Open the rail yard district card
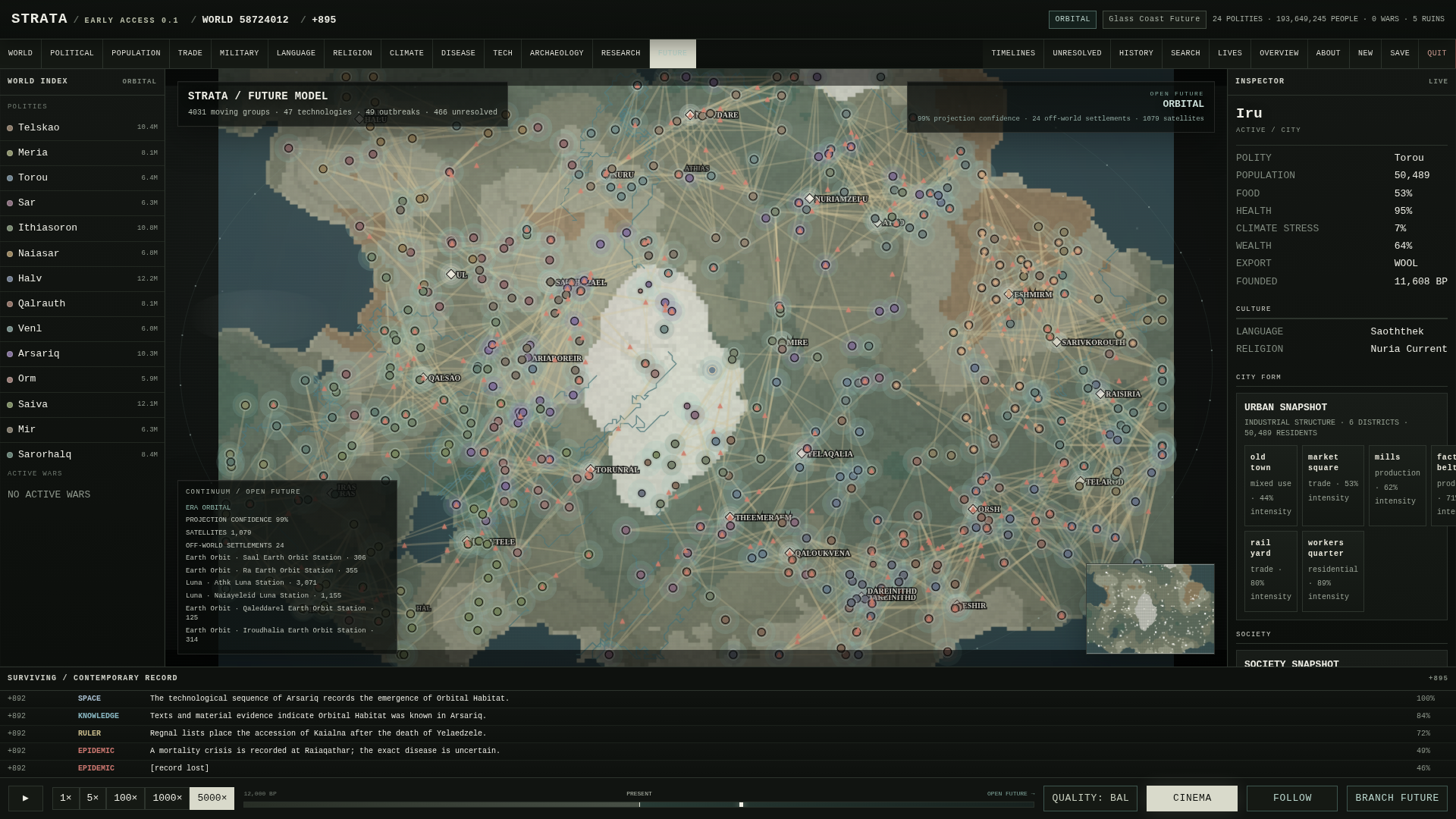 tap(1271, 571)
